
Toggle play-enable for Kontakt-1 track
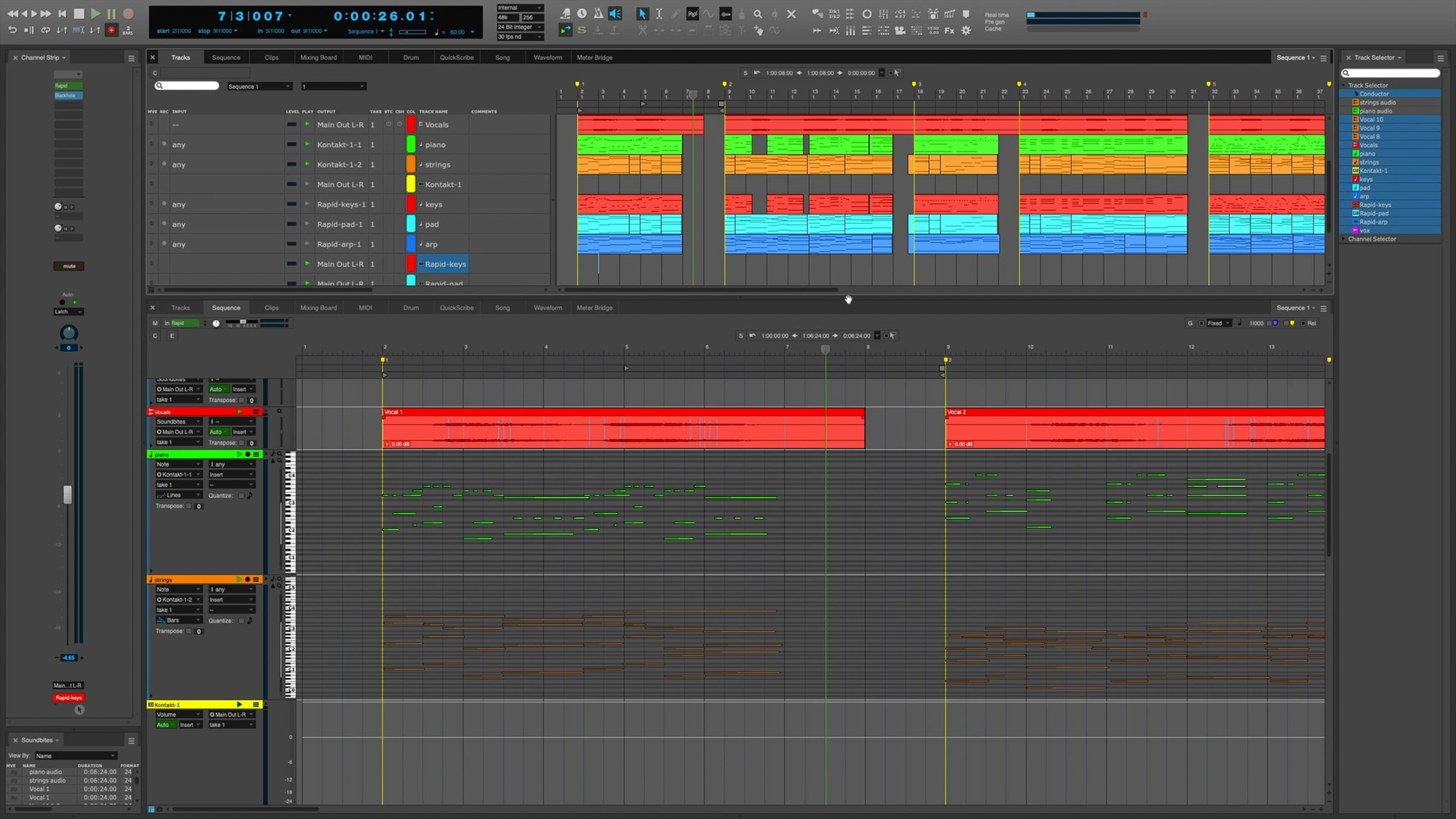pos(307,184)
